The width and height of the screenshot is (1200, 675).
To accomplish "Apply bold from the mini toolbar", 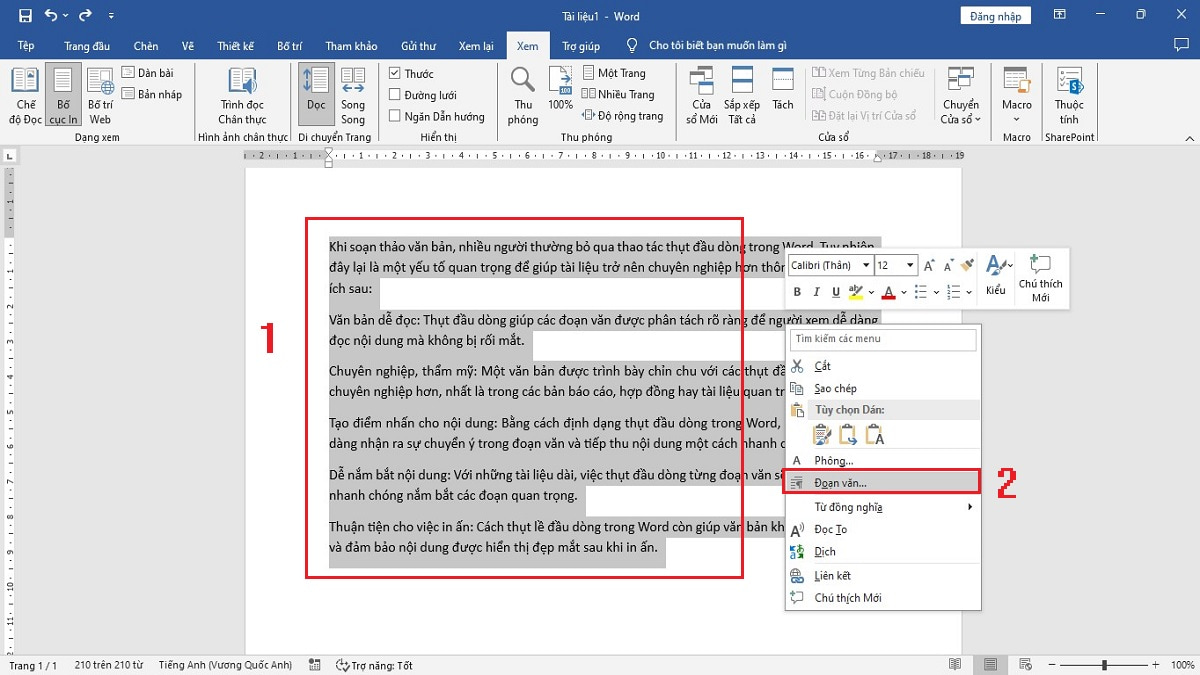I will pyautogui.click(x=798, y=292).
